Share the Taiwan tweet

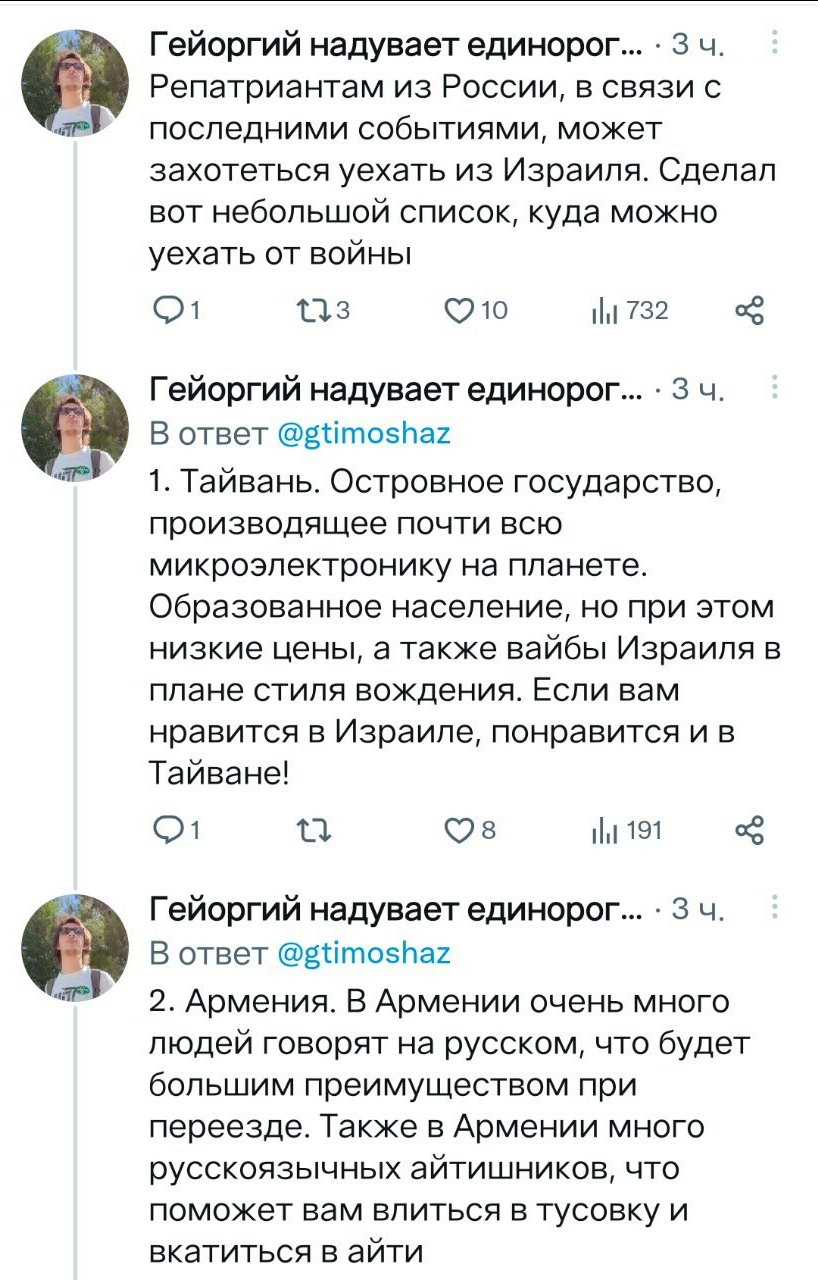click(749, 828)
